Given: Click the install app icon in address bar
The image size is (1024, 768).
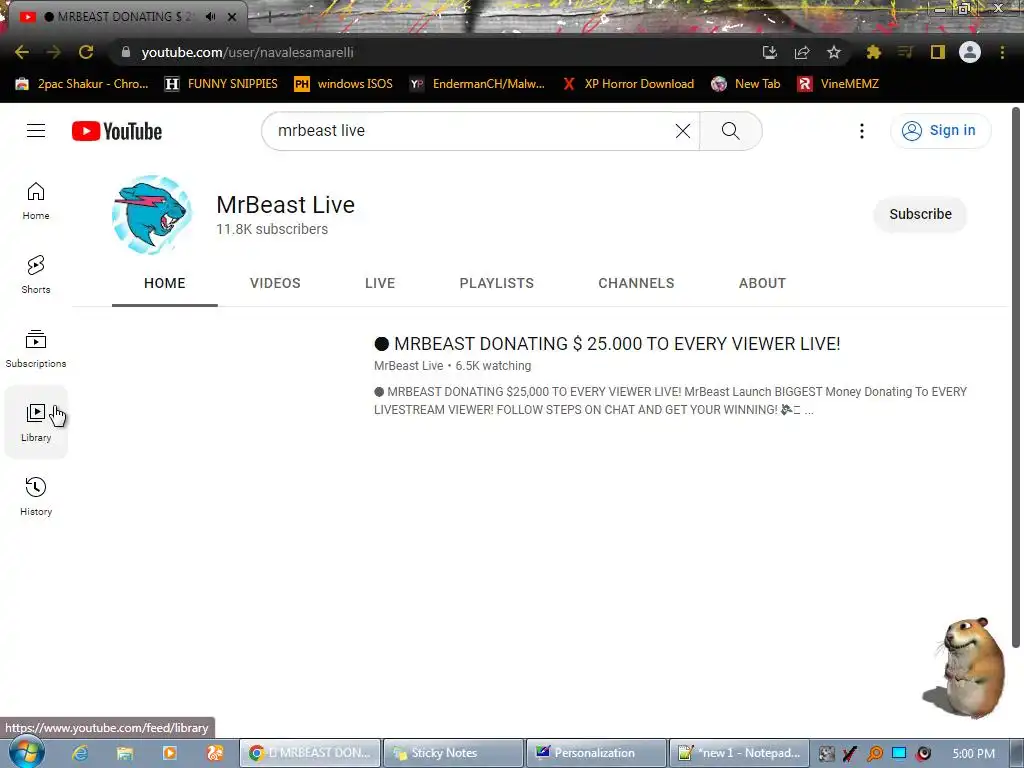Looking at the screenshot, I should click(x=769, y=52).
